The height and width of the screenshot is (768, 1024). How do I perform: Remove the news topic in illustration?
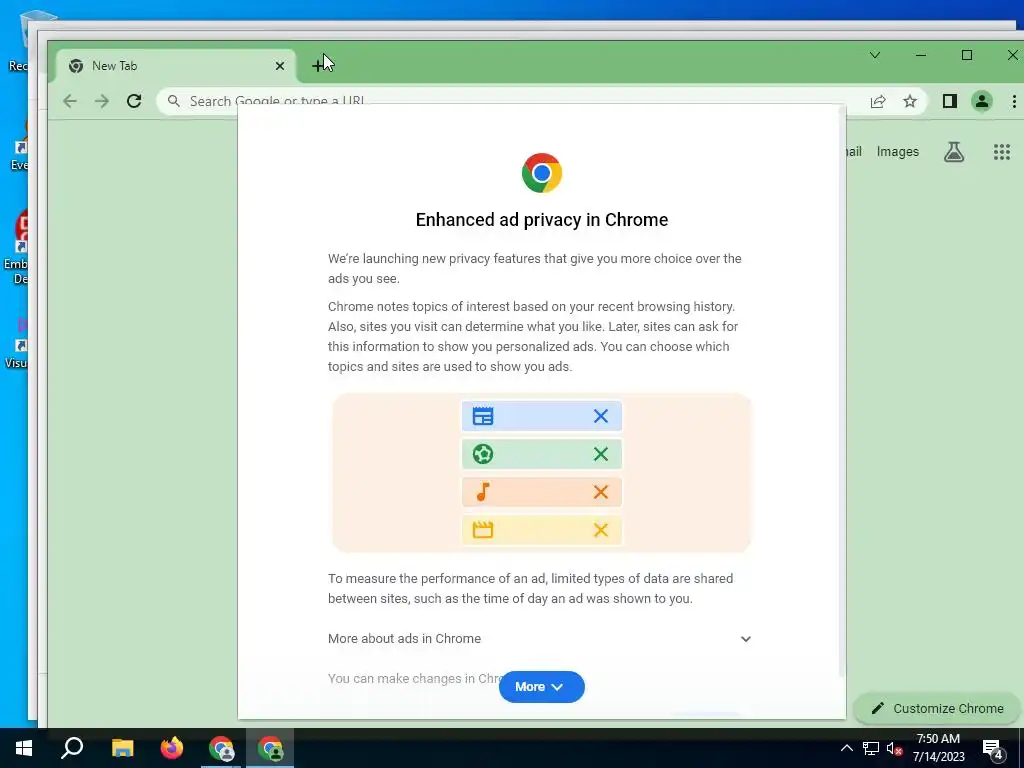601,416
